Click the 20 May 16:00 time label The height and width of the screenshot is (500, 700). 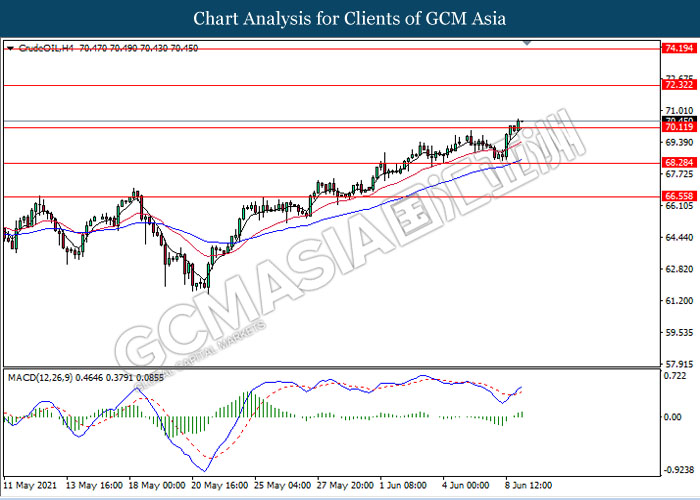(x=220, y=485)
